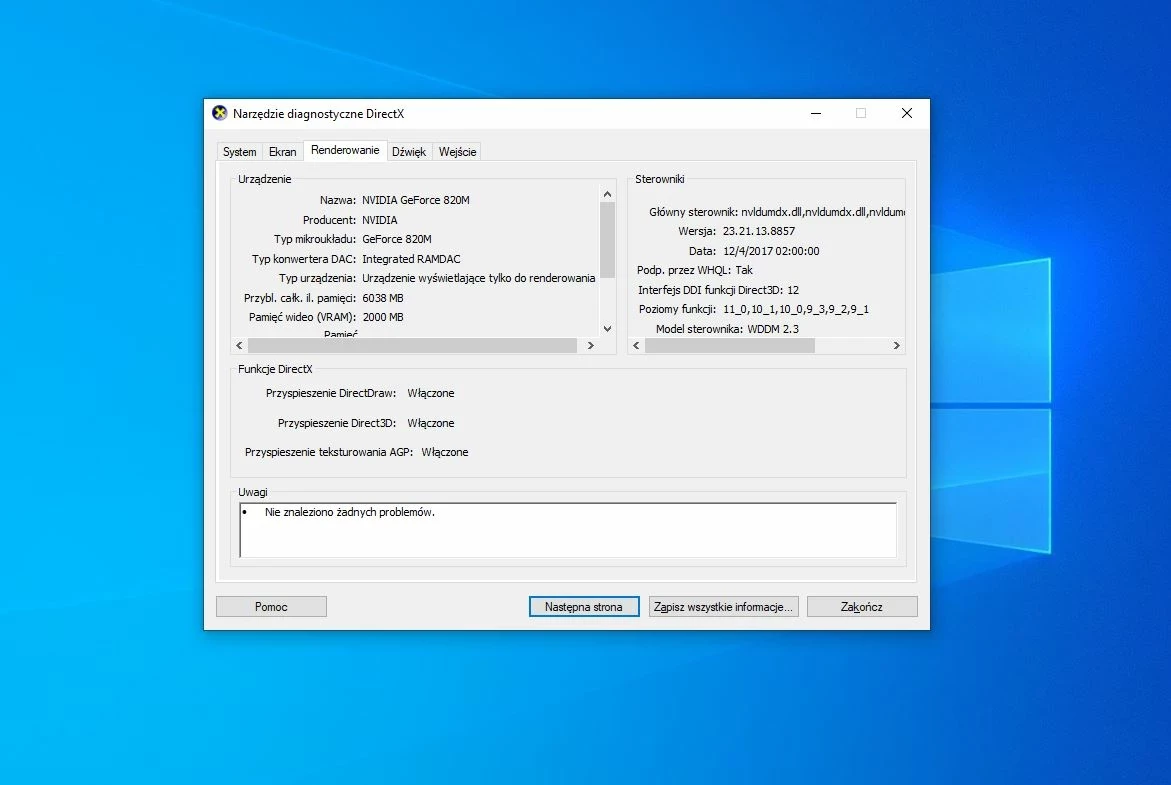Click right arrow of Sterowniki horizontal scrollbar

(896, 345)
